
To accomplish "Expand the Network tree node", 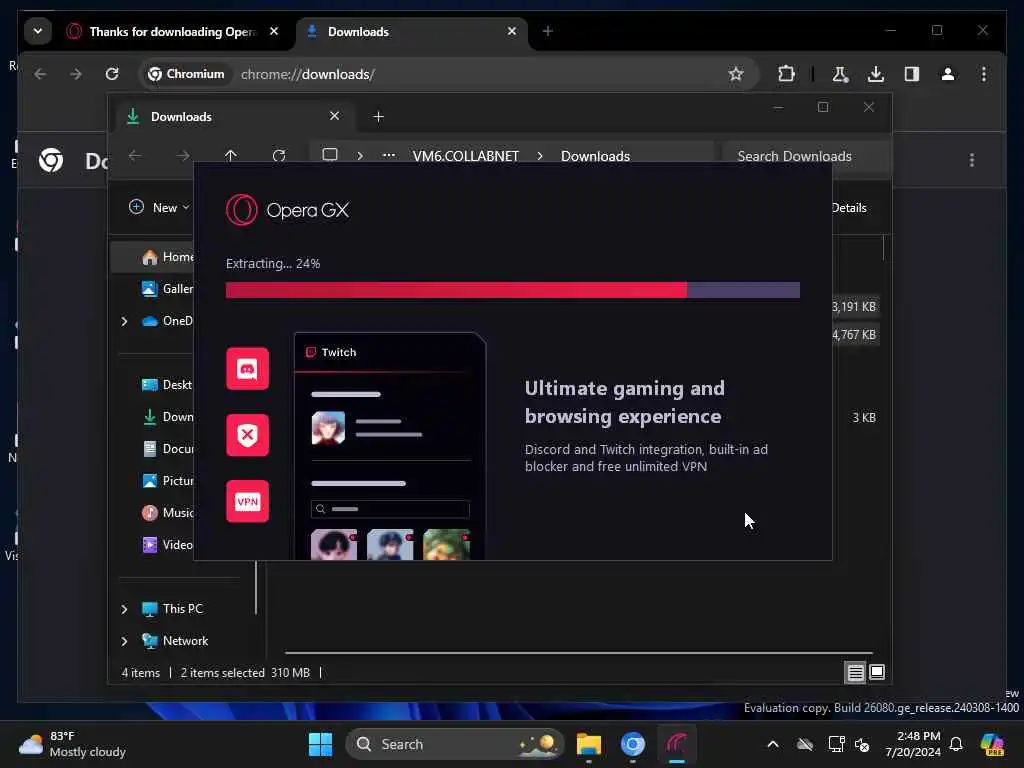I will (124, 641).
